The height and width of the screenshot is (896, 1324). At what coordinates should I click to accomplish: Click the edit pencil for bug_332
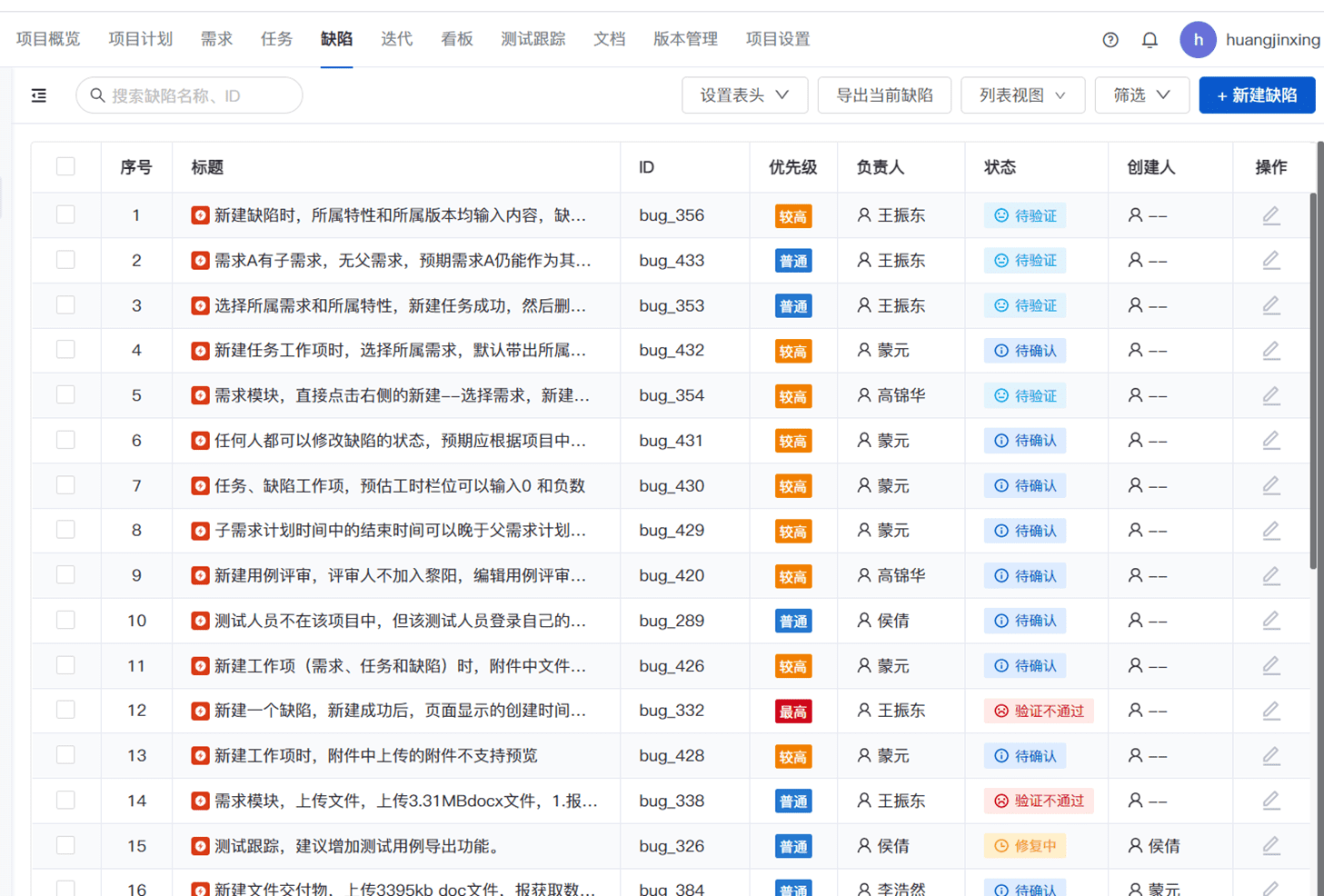1271,711
